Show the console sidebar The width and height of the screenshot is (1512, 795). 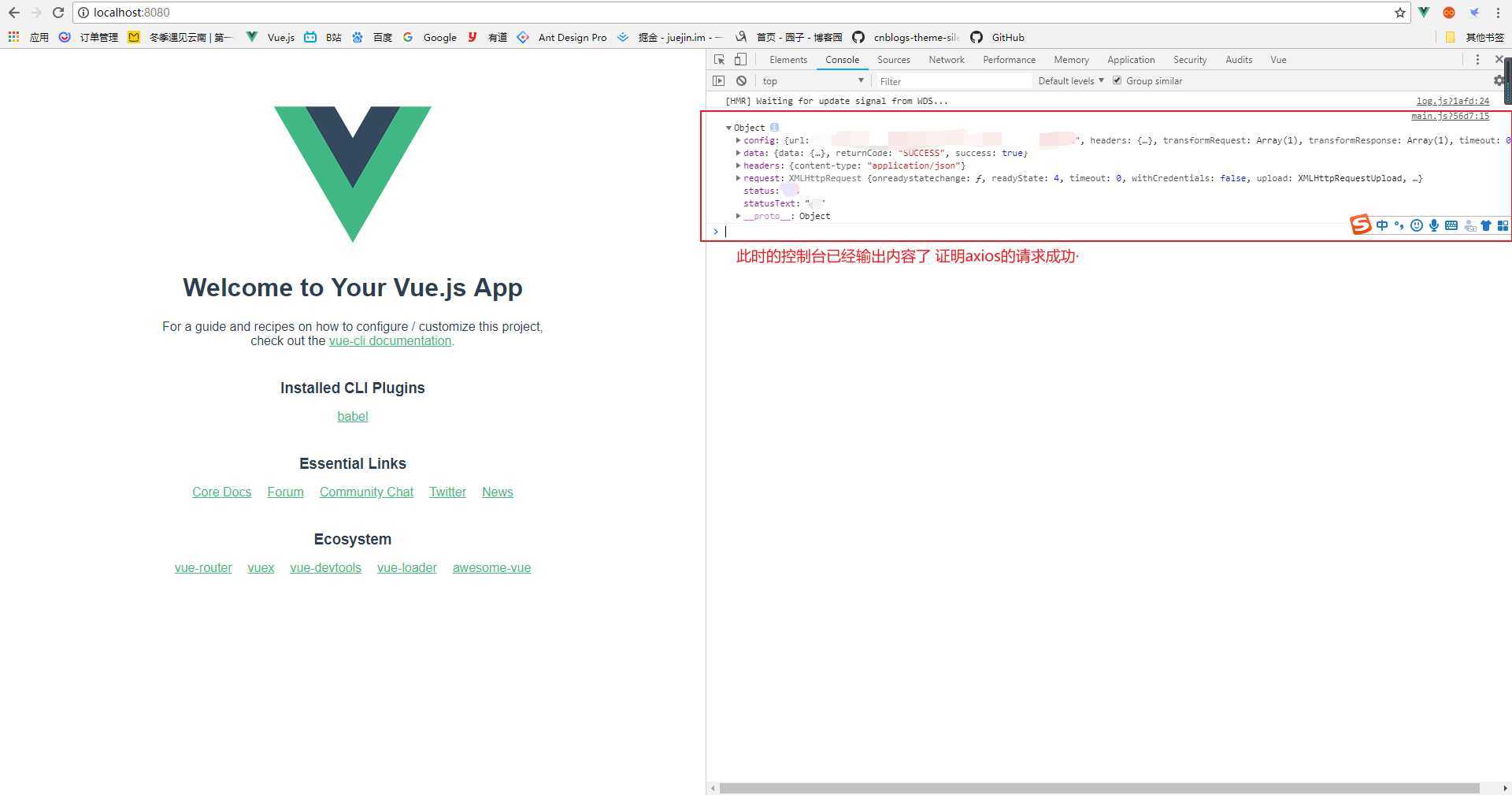point(718,80)
